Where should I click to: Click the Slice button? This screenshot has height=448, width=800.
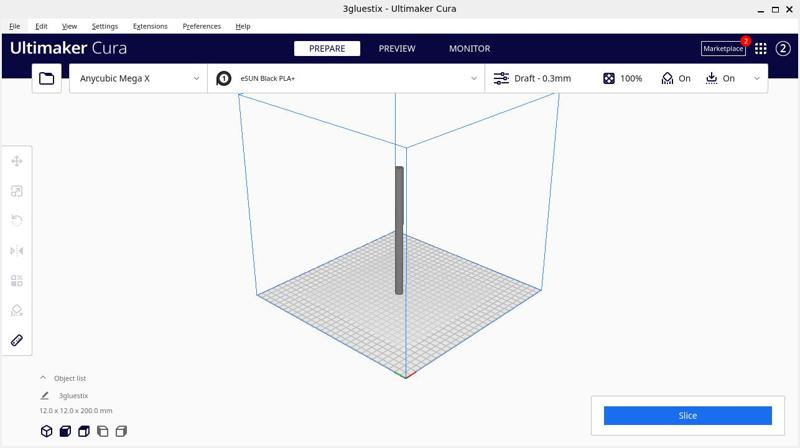688,415
